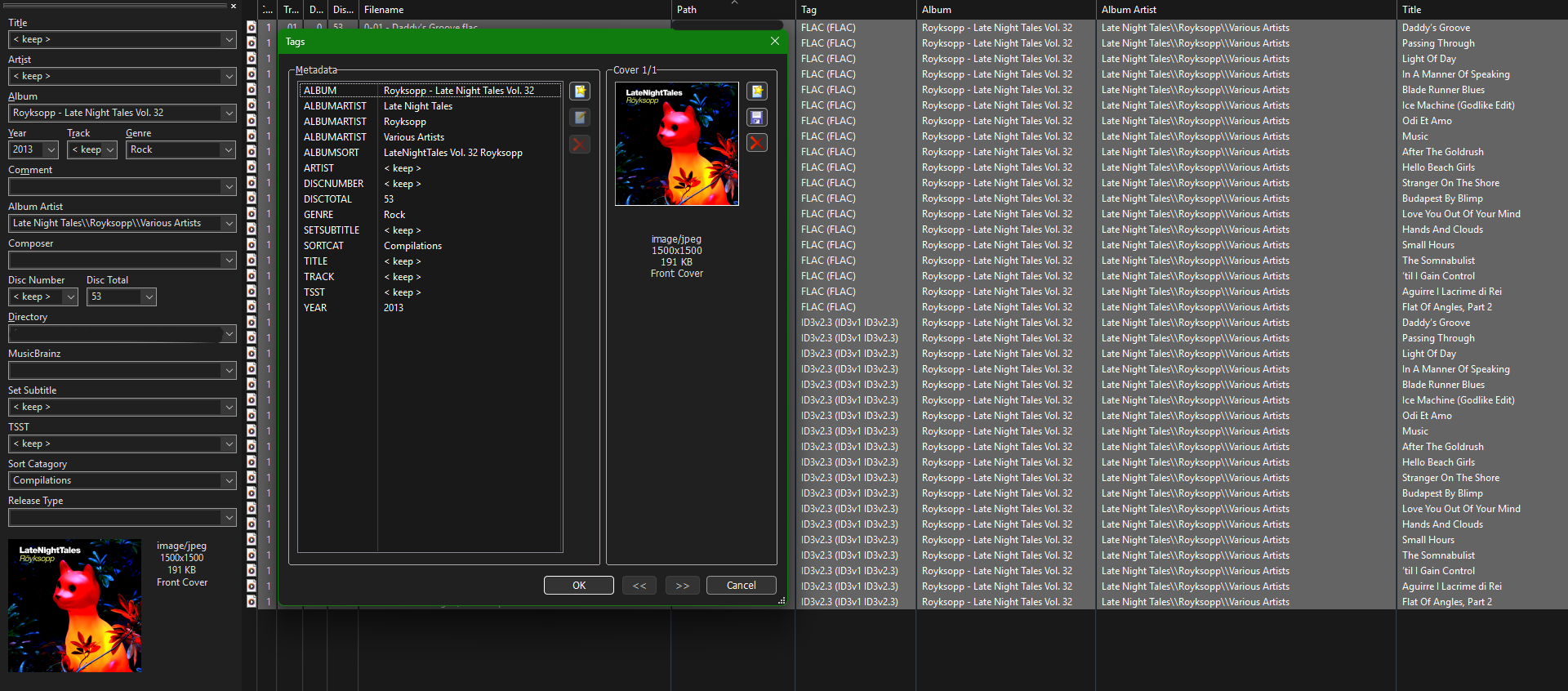Click the add cover art icon

[757, 91]
